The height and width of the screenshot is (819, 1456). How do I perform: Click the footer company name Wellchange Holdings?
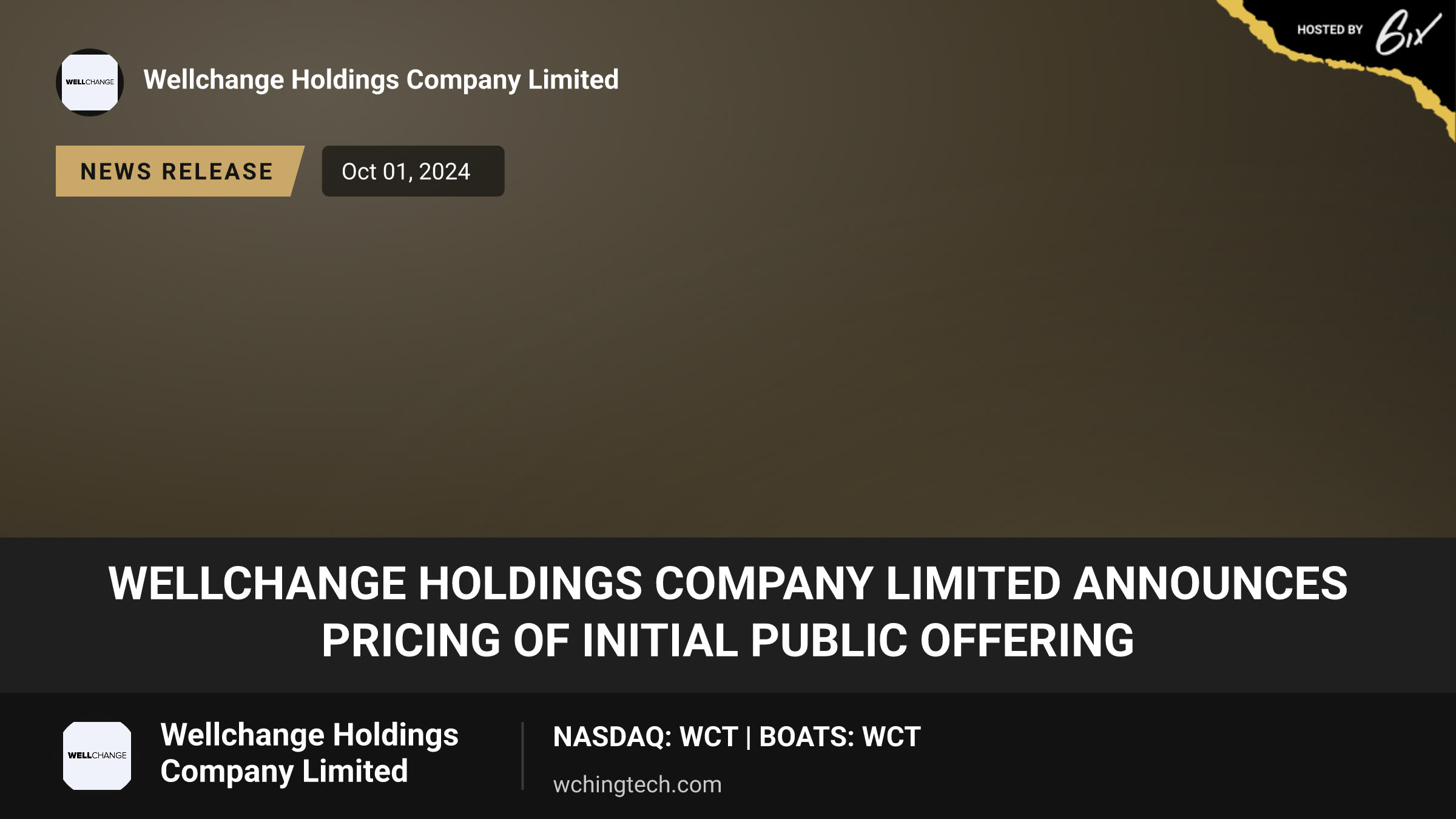tap(309, 735)
